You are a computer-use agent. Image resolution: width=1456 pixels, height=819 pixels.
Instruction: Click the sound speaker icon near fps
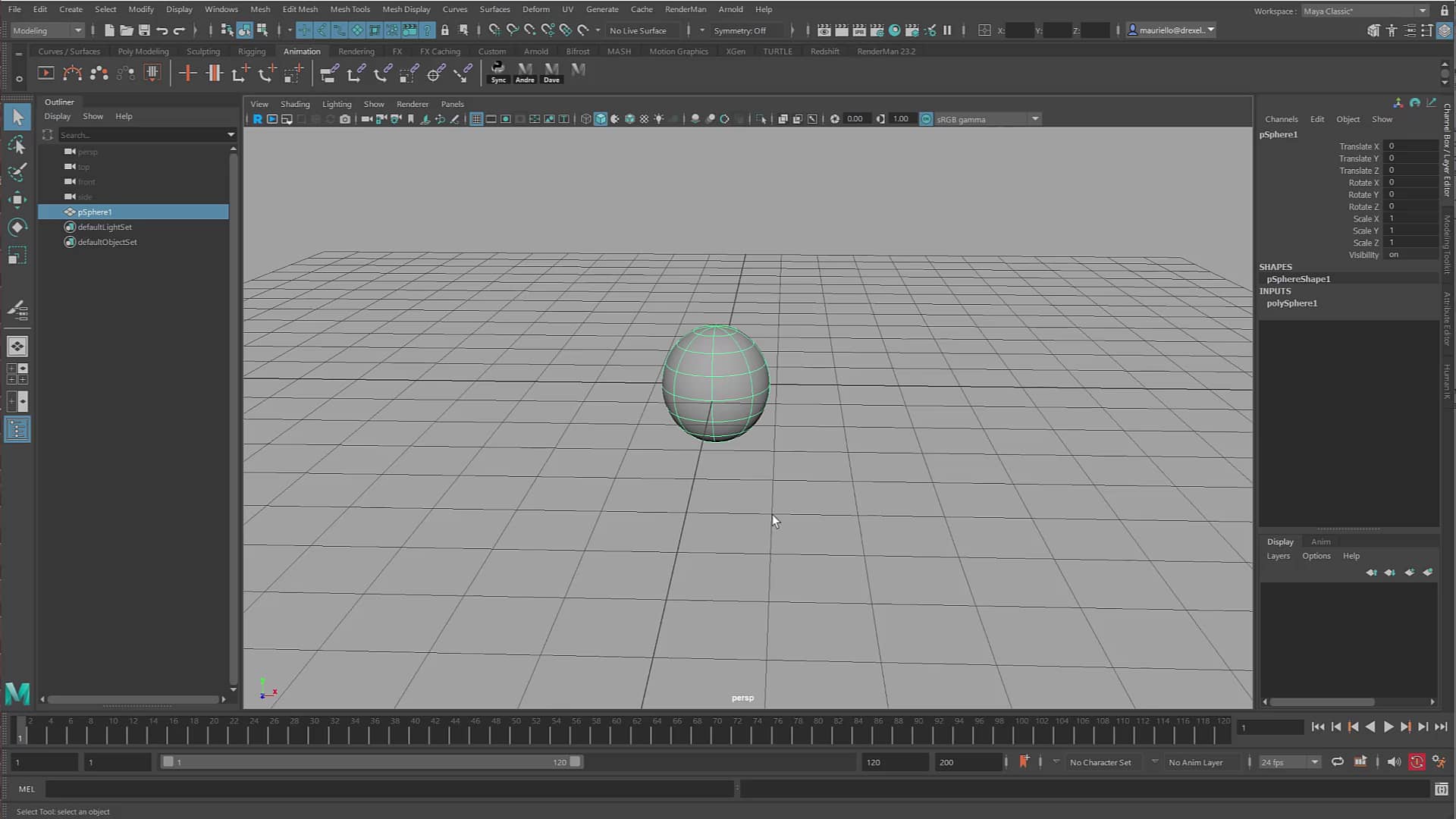click(x=1394, y=762)
